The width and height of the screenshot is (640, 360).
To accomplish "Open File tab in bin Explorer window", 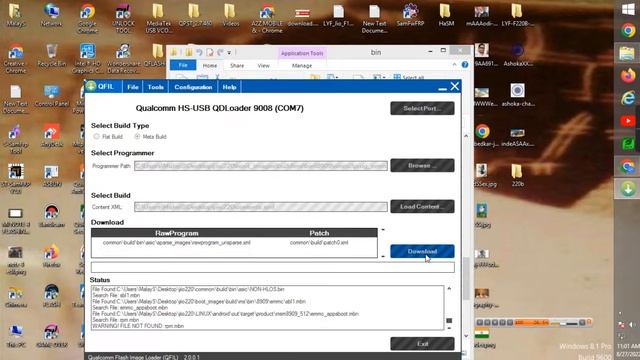I will 183,65.
